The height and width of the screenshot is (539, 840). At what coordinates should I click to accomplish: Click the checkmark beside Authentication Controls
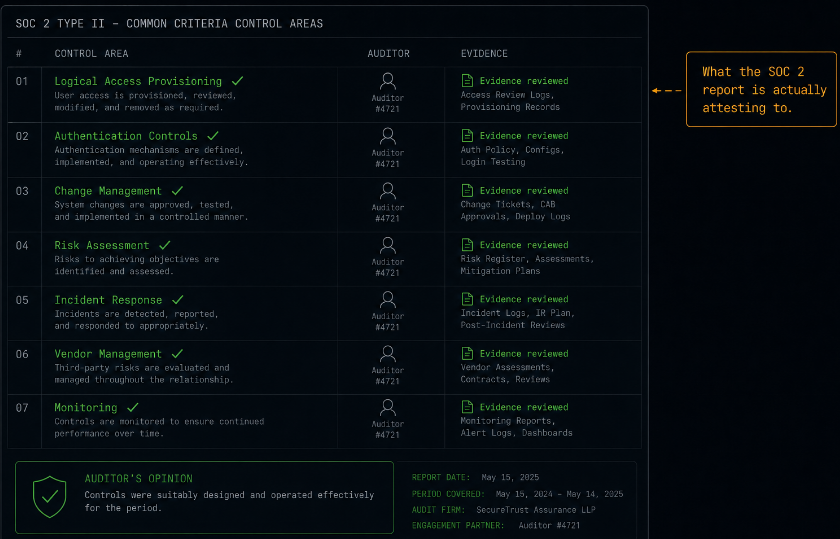click(213, 136)
